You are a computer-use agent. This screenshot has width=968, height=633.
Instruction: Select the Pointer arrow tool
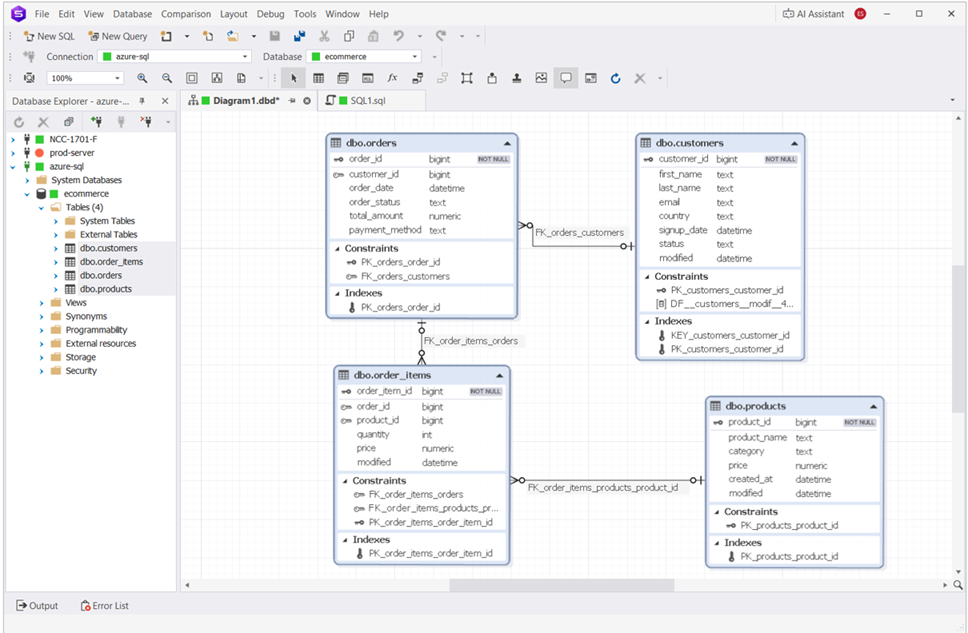pyautogui.click(x=293, y=78)
